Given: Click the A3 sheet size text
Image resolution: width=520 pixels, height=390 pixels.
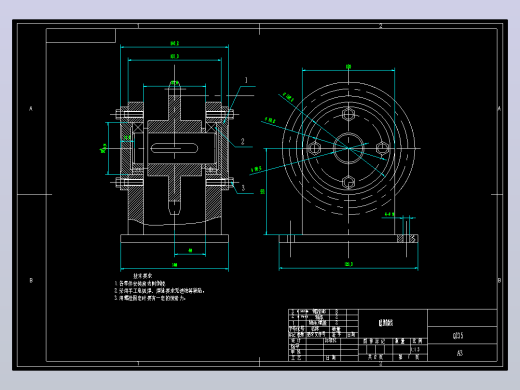Looking at the screenshot, I should pyautogui.click(x=460, y=353).
